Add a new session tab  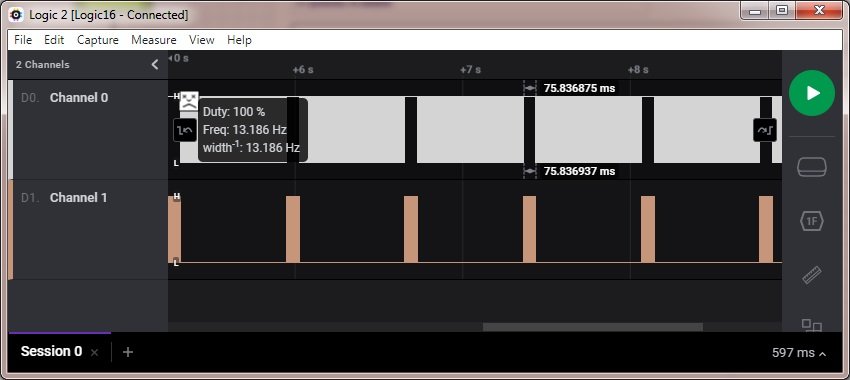click(127, 352)
